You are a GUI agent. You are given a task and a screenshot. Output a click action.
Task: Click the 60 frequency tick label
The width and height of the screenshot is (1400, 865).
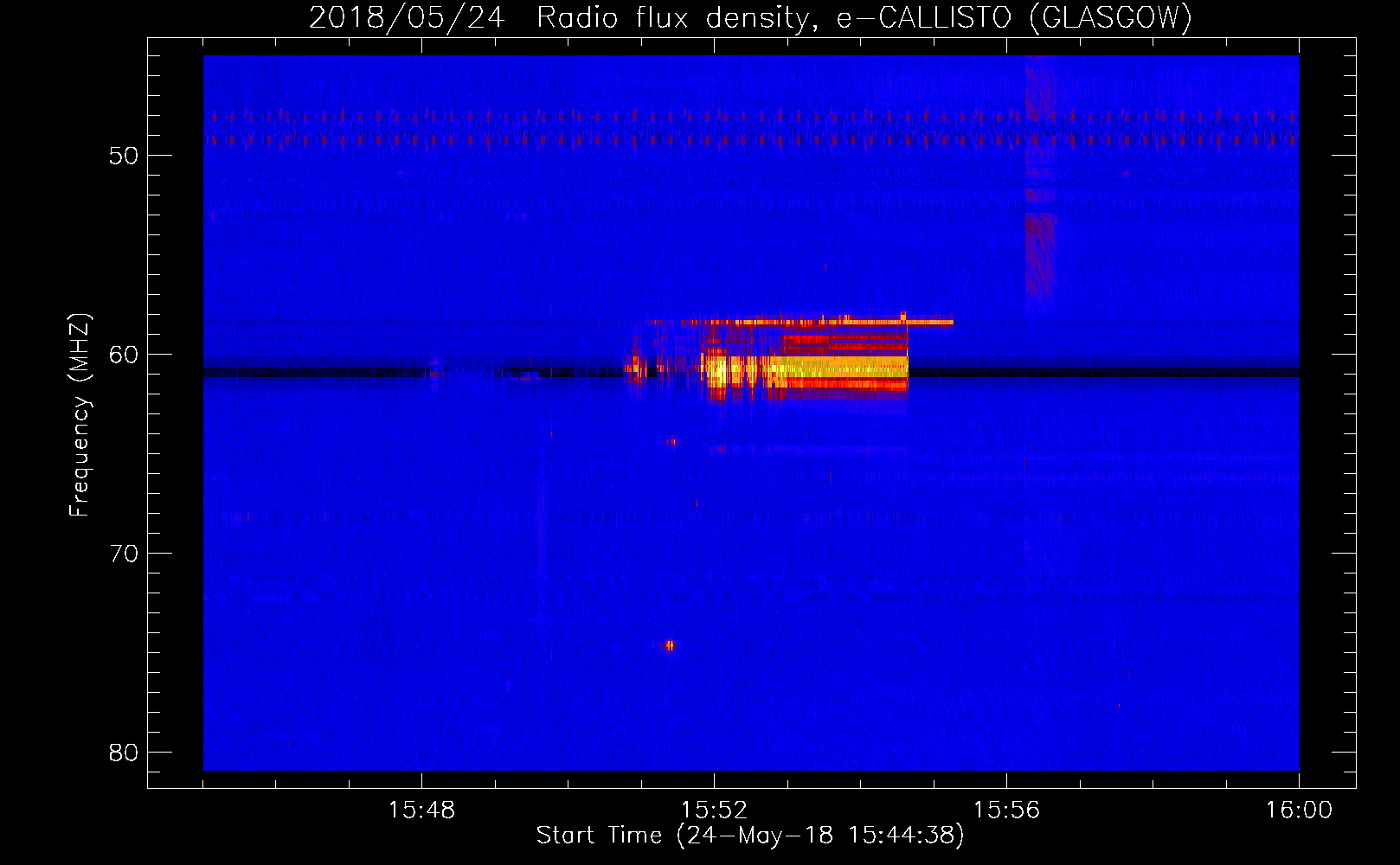pos(124,355)
